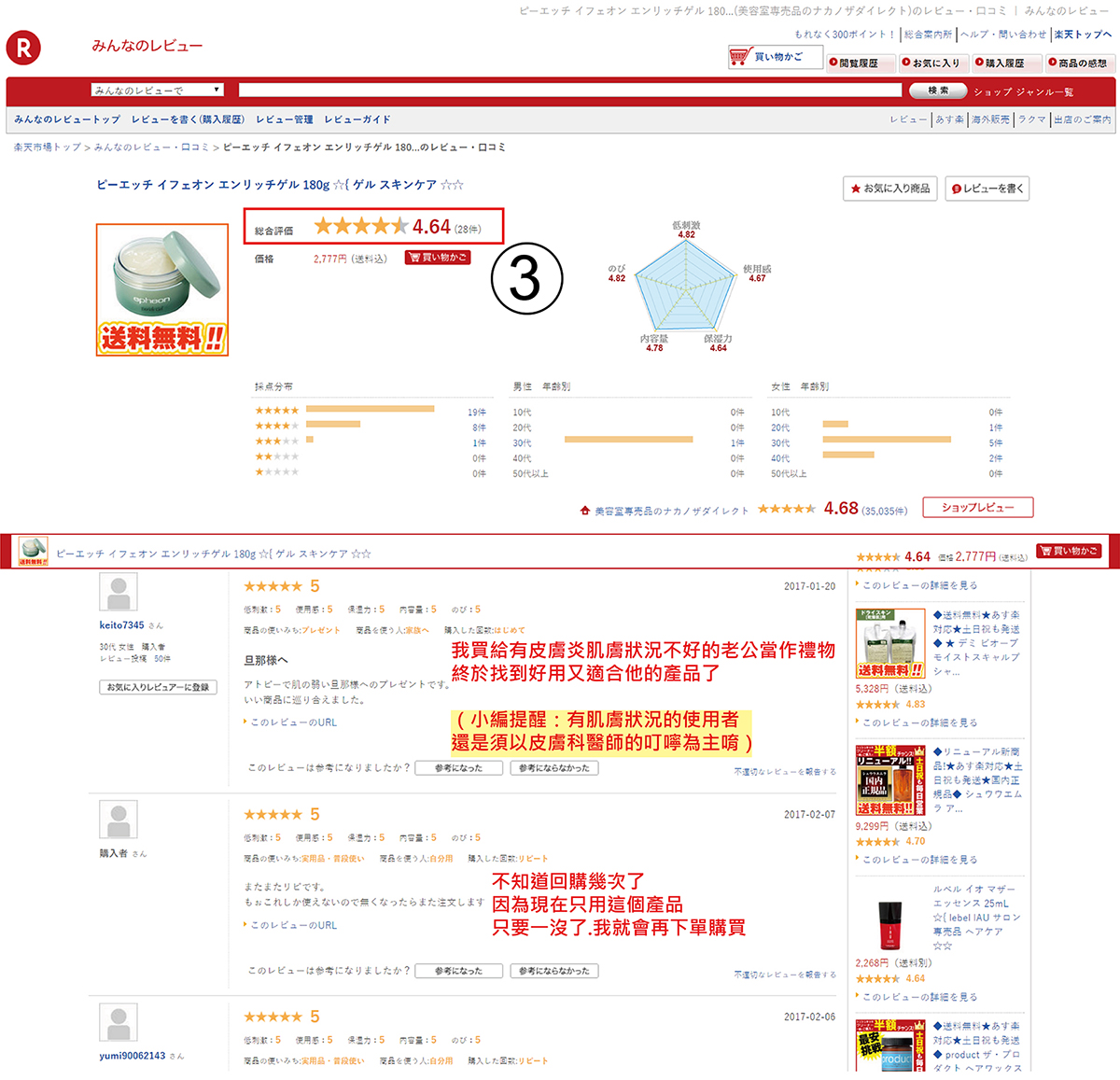Screen dimensions: 1120x1080
Task: Open the ショップ ジャンル一覧 link
Action: tap(1023, 91)
